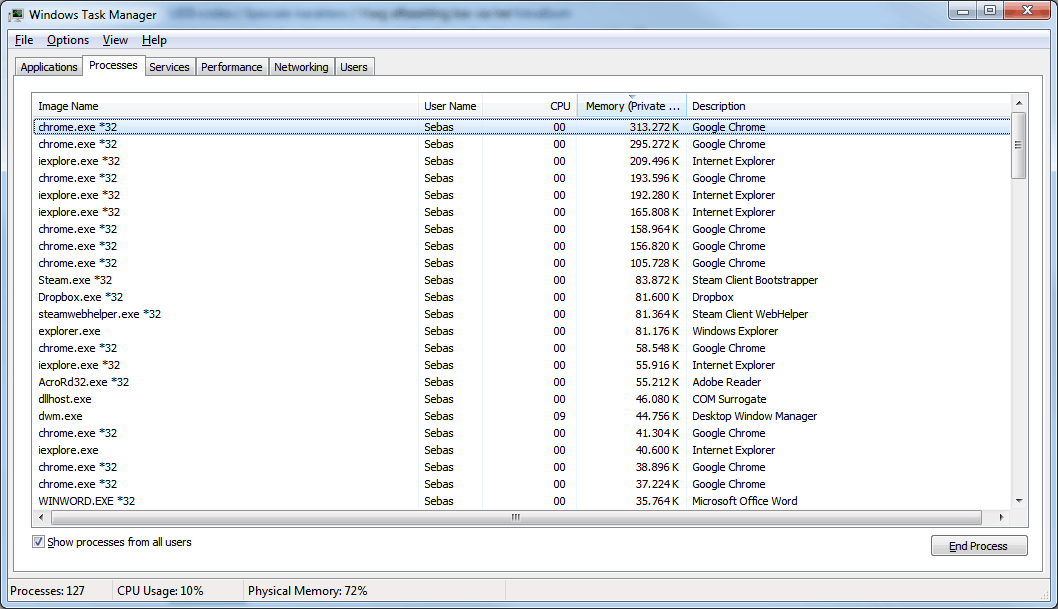1058x609 pixels.
Task: Select iexplore.exe row using 209.496 K
Action: tap(522, 161)
